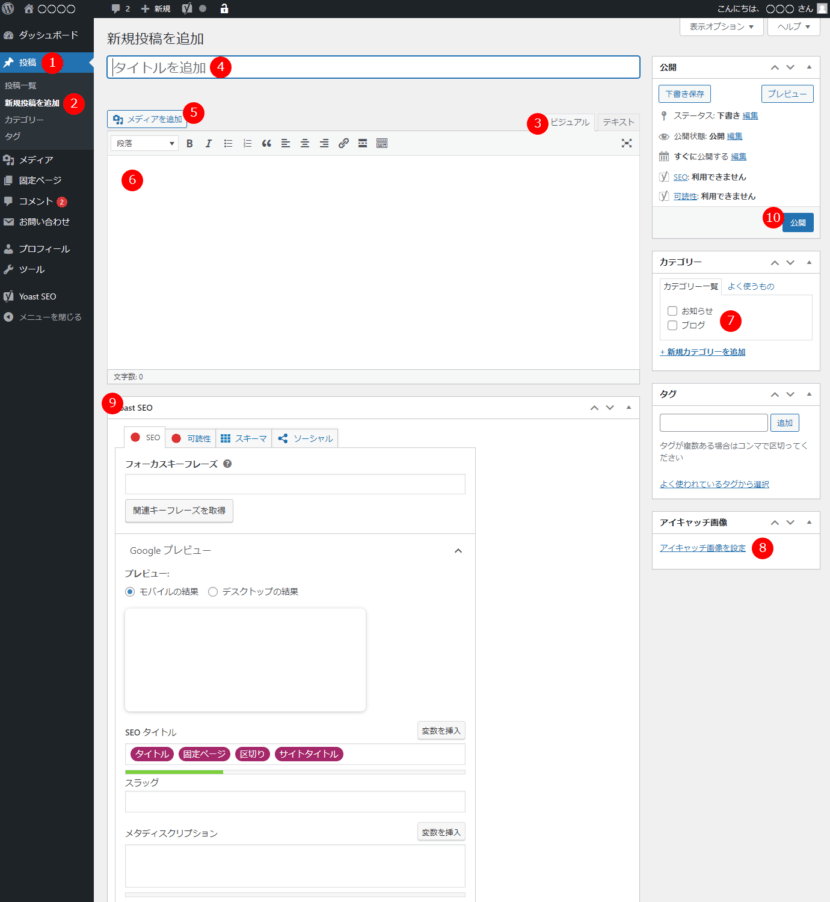The height and width of the screenshot is (902, 830).
Task: Click the green SEO title progress bar
Action: (174, 772)
